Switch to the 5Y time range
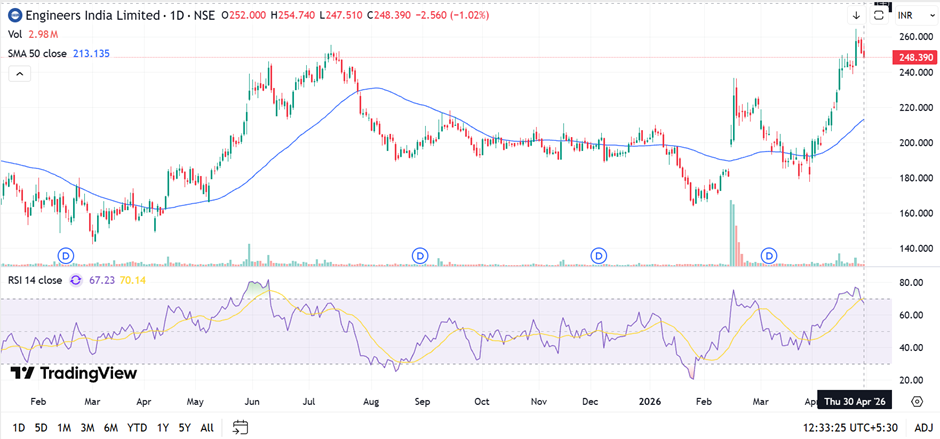Viewport: 940px width, 439px height. pos(185,428)
